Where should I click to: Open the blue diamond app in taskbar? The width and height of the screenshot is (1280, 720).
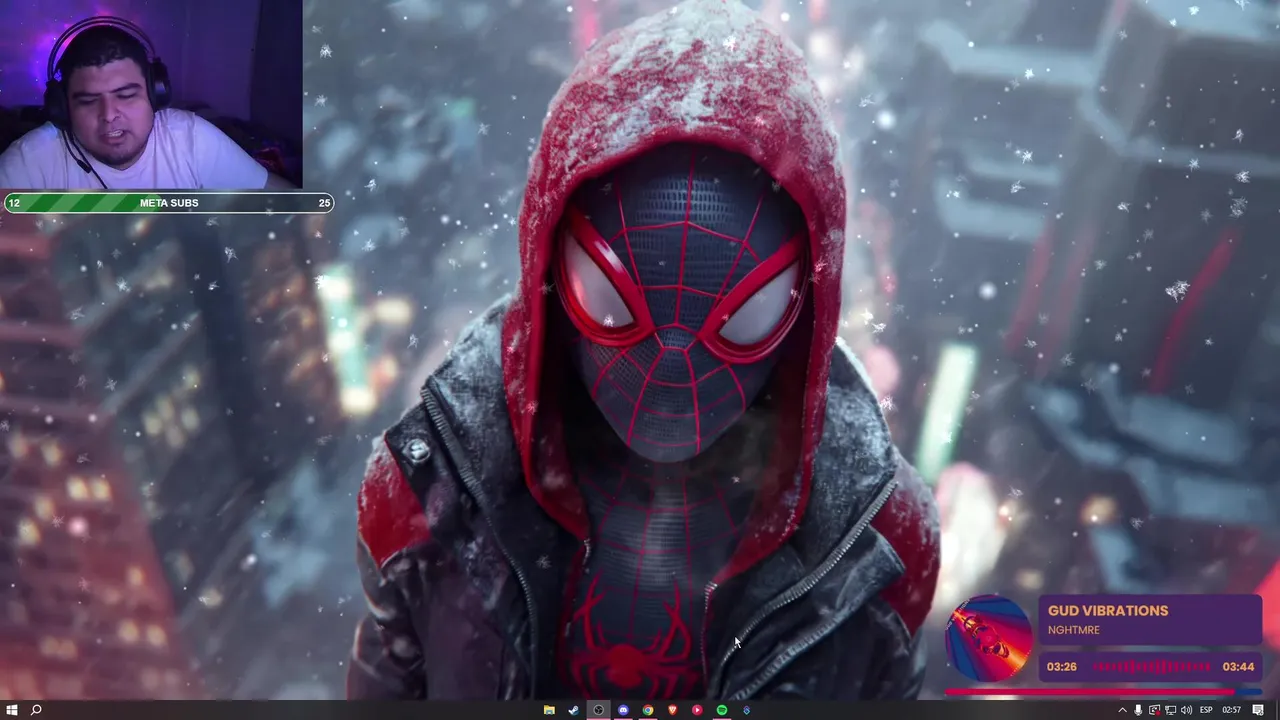[746, 710]
